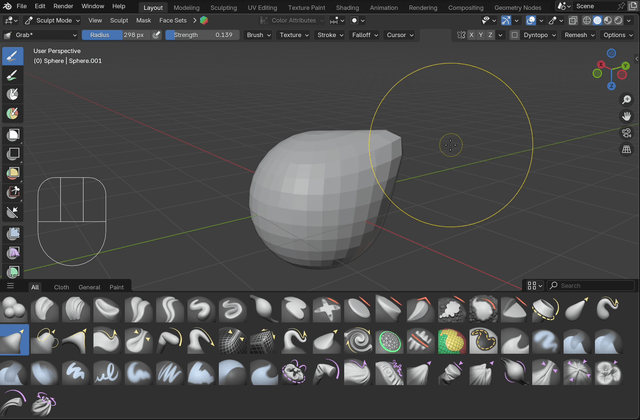Image resolution: width=640 pixels, height=420 pixels.
Task: Choose the Mask brush with green circle
Action: (x=389, y=341)
